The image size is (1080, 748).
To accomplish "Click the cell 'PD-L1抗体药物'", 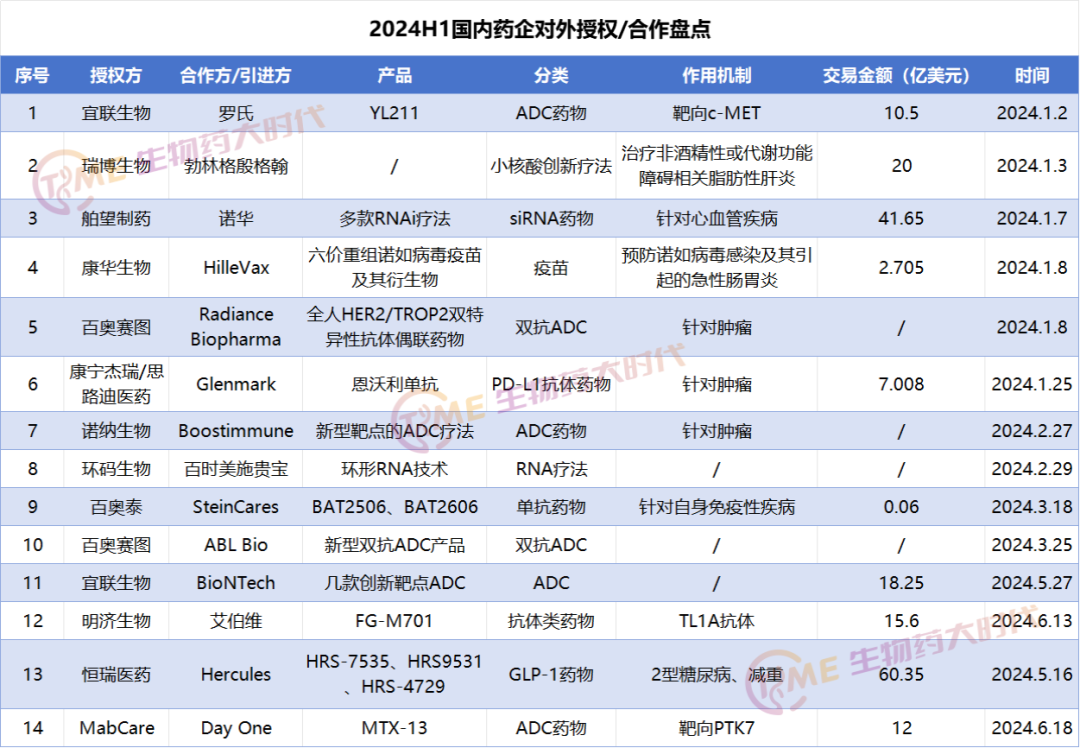I will 551,384.
